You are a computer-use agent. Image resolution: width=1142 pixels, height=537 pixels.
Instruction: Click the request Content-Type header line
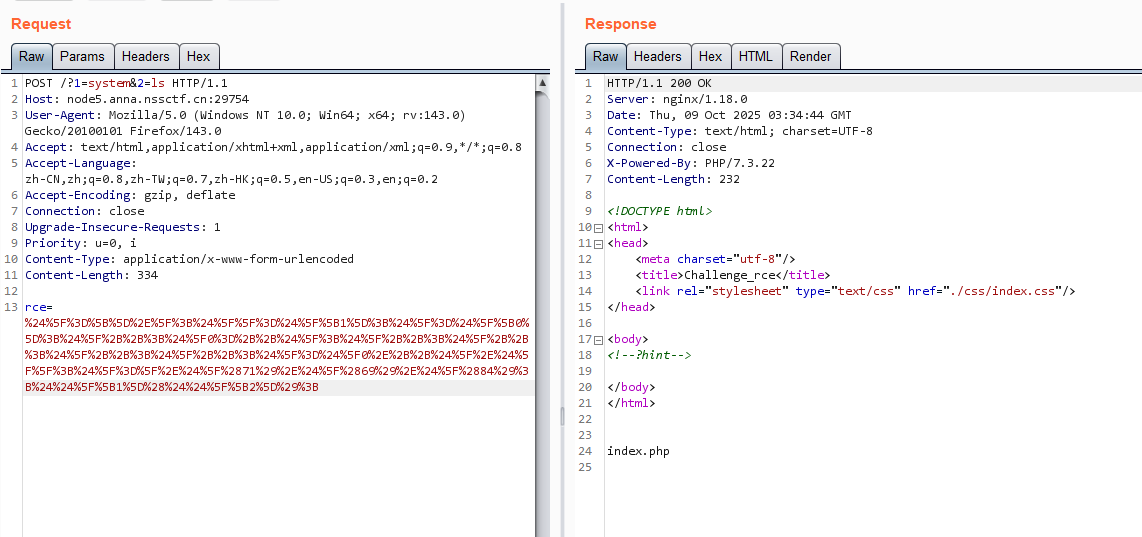point(189,259)
